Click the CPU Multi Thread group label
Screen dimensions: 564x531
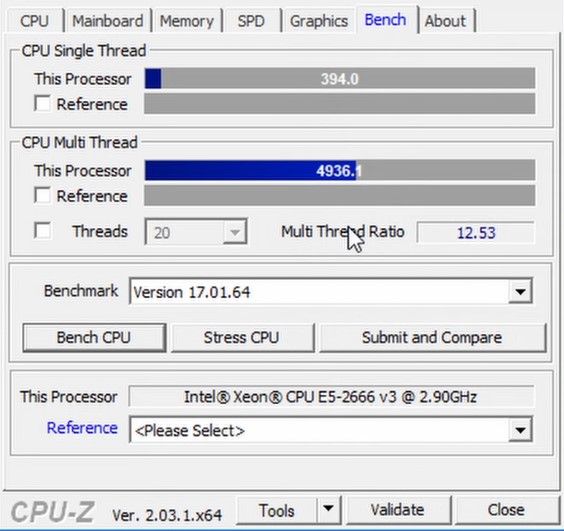point(79,142)
